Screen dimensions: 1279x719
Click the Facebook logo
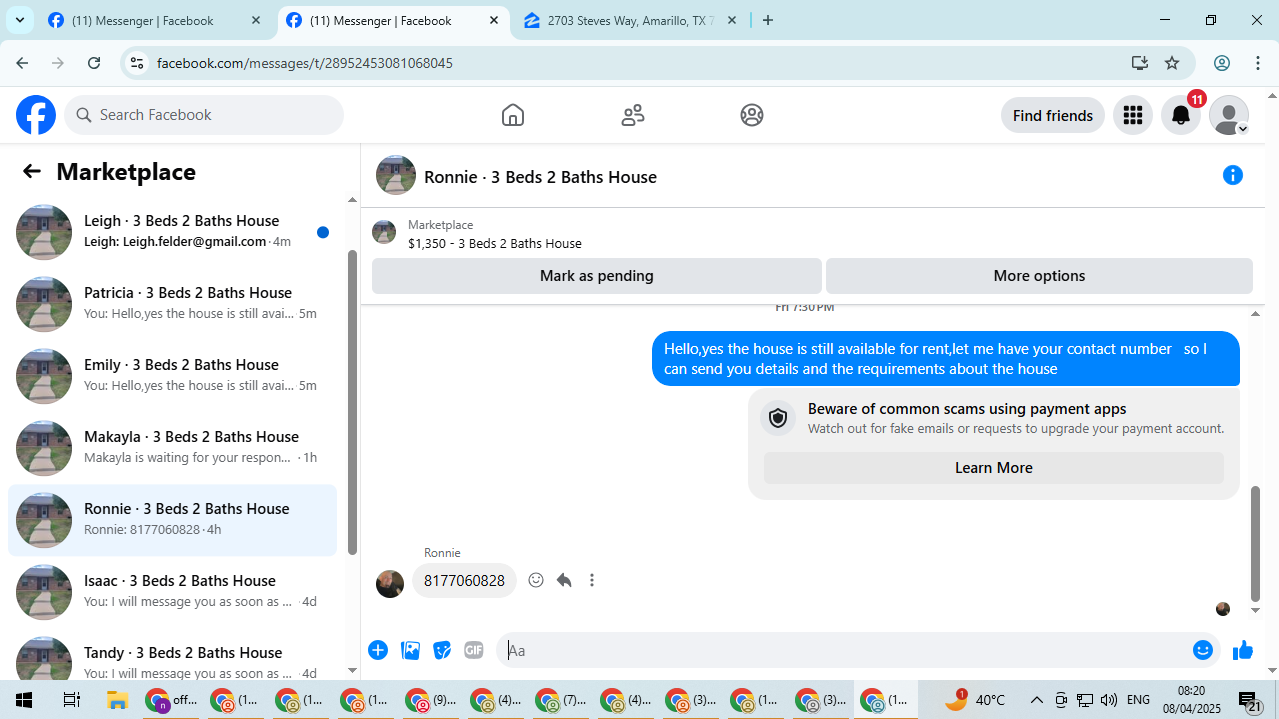pos(36,115)
